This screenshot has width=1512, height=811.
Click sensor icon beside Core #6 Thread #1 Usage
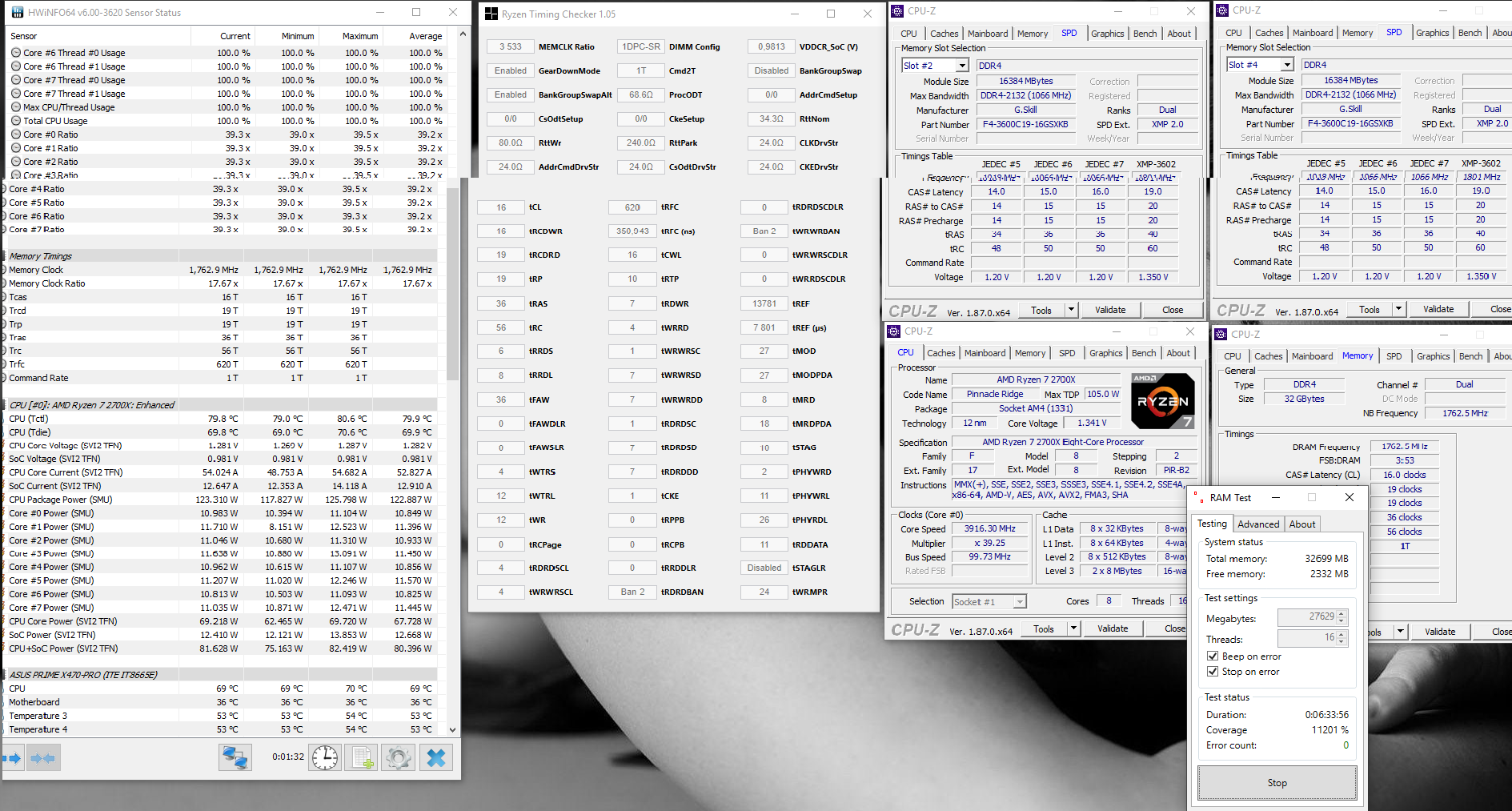coord(16,66)
